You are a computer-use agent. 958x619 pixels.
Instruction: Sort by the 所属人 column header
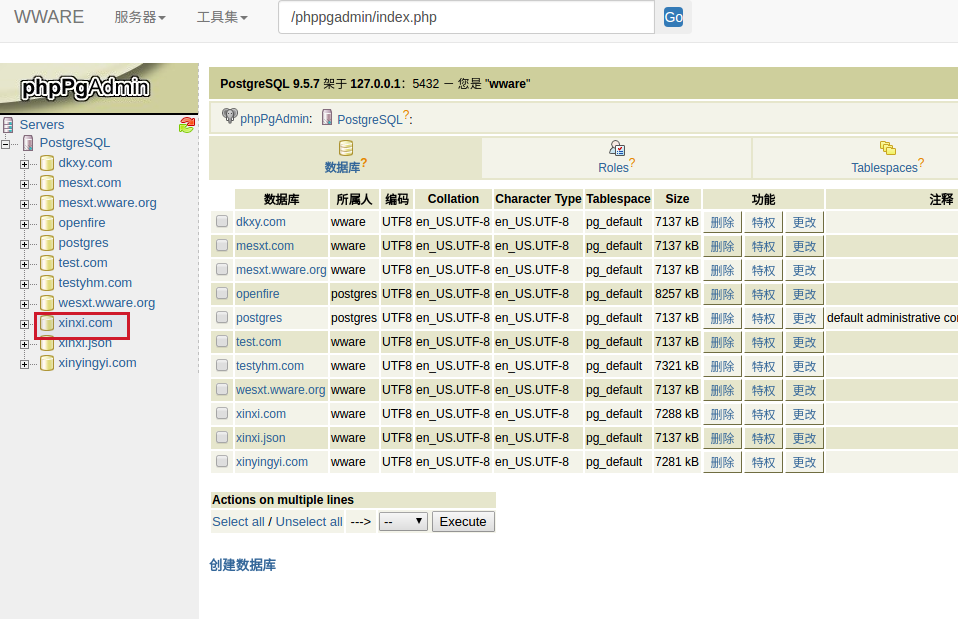[x=354, y=199]
